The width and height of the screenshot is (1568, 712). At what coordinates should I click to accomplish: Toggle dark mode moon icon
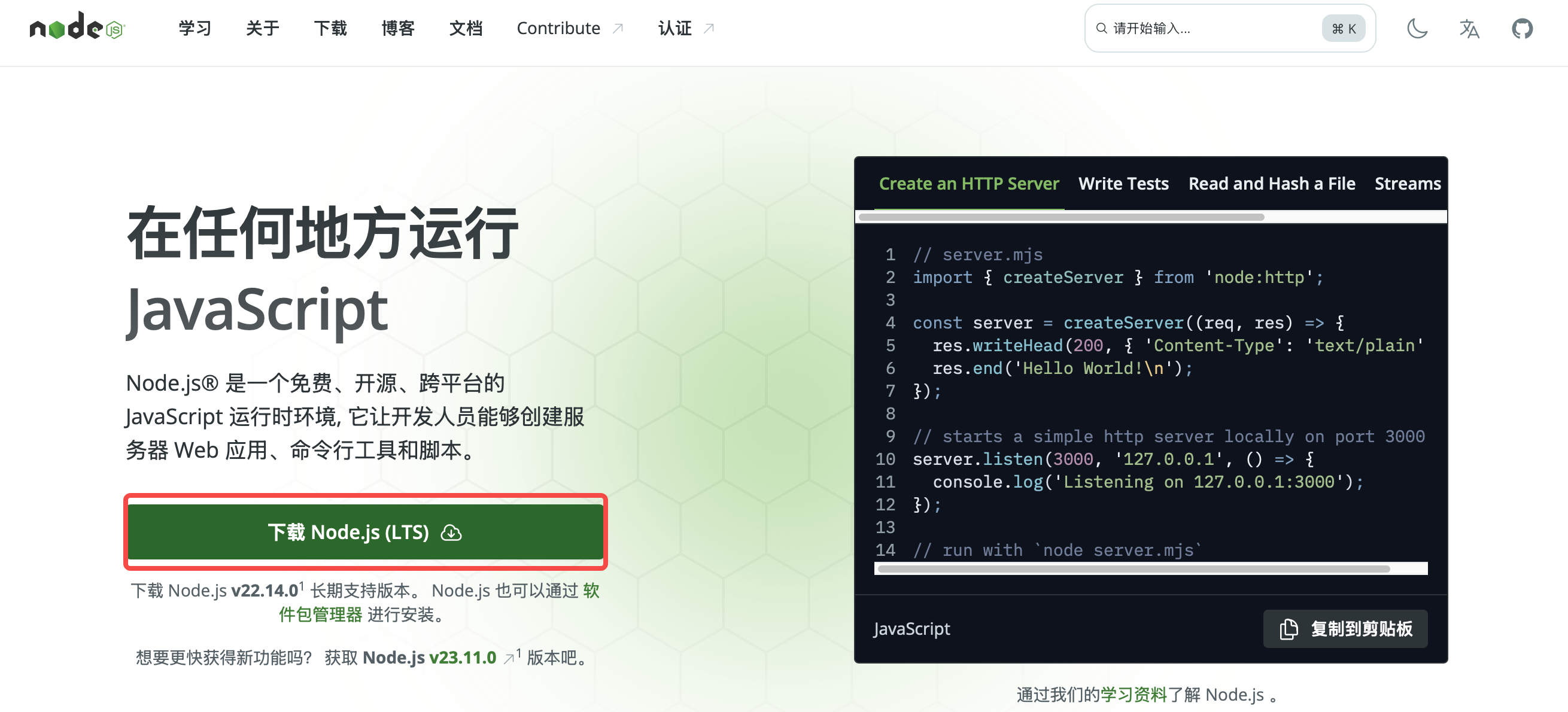tap(1417, 28)
